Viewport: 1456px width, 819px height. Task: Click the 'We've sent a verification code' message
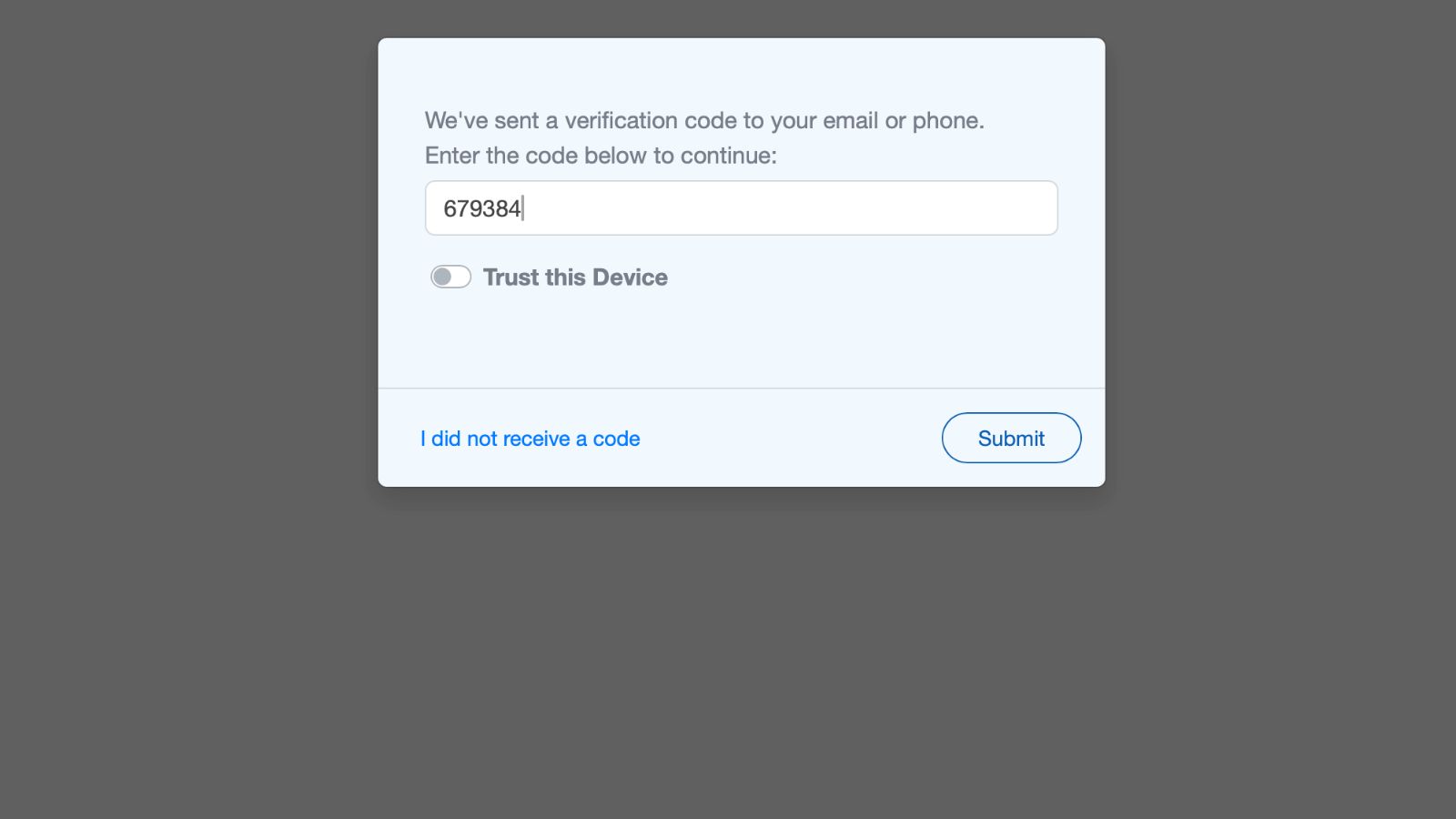(704, 120)
